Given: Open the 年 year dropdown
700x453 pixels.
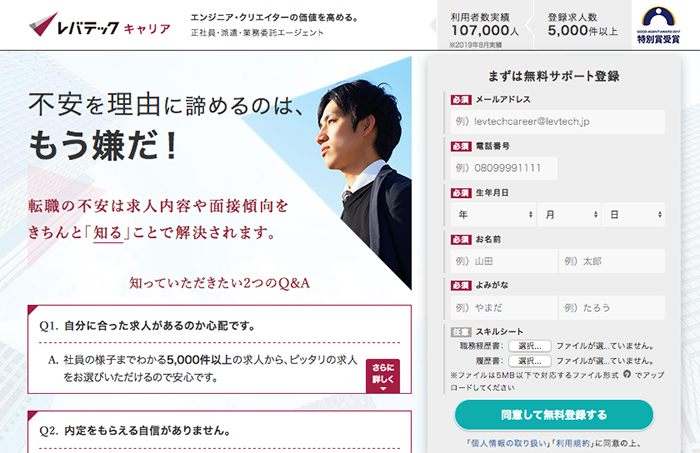Looking at the screenshot, I should [493, 215].
